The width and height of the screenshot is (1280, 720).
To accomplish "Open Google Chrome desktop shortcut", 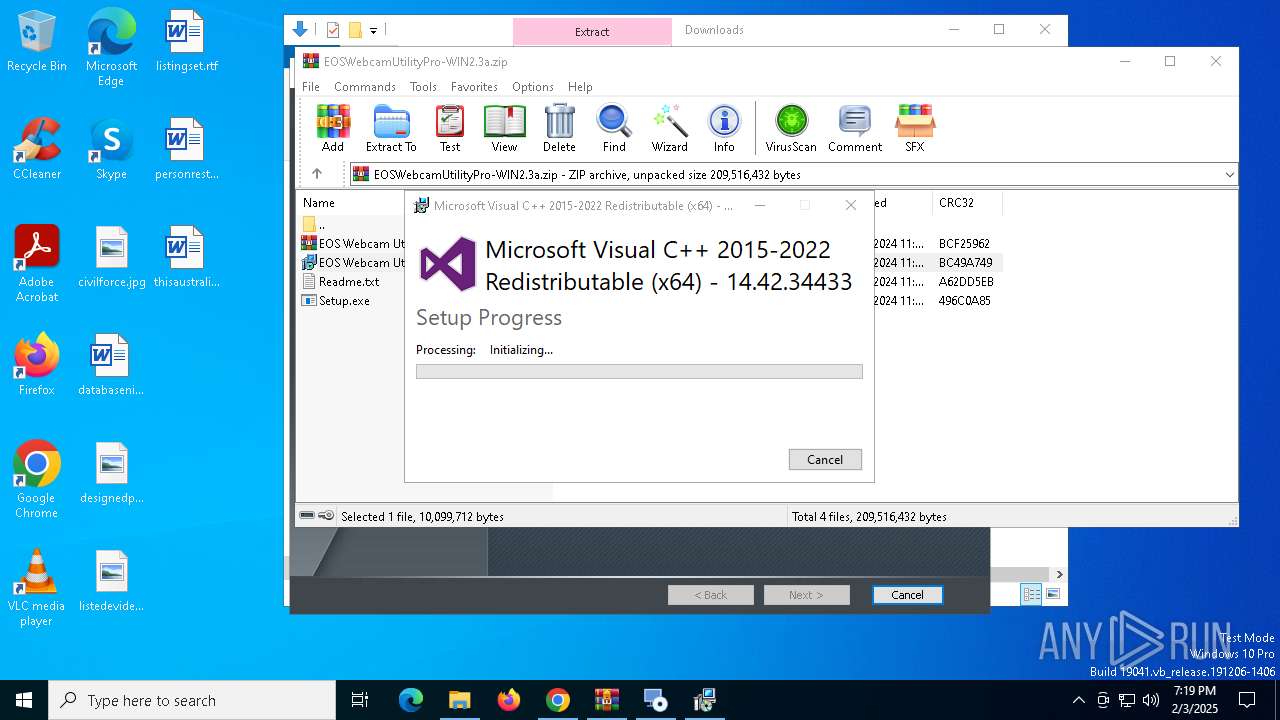I will coord(37,480).
